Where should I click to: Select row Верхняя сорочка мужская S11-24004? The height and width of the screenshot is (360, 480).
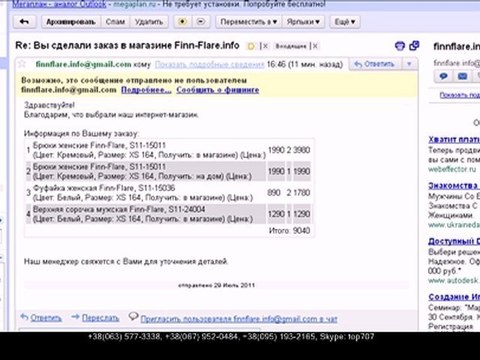[168, 214]
